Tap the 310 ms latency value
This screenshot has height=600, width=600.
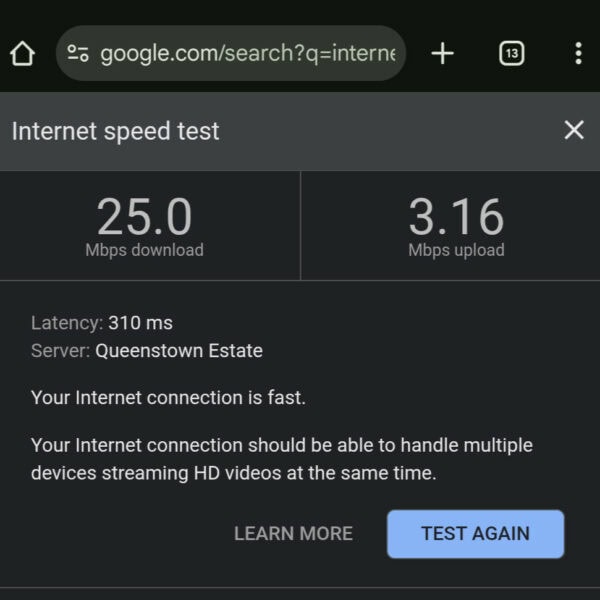click(x=140, y=323)
